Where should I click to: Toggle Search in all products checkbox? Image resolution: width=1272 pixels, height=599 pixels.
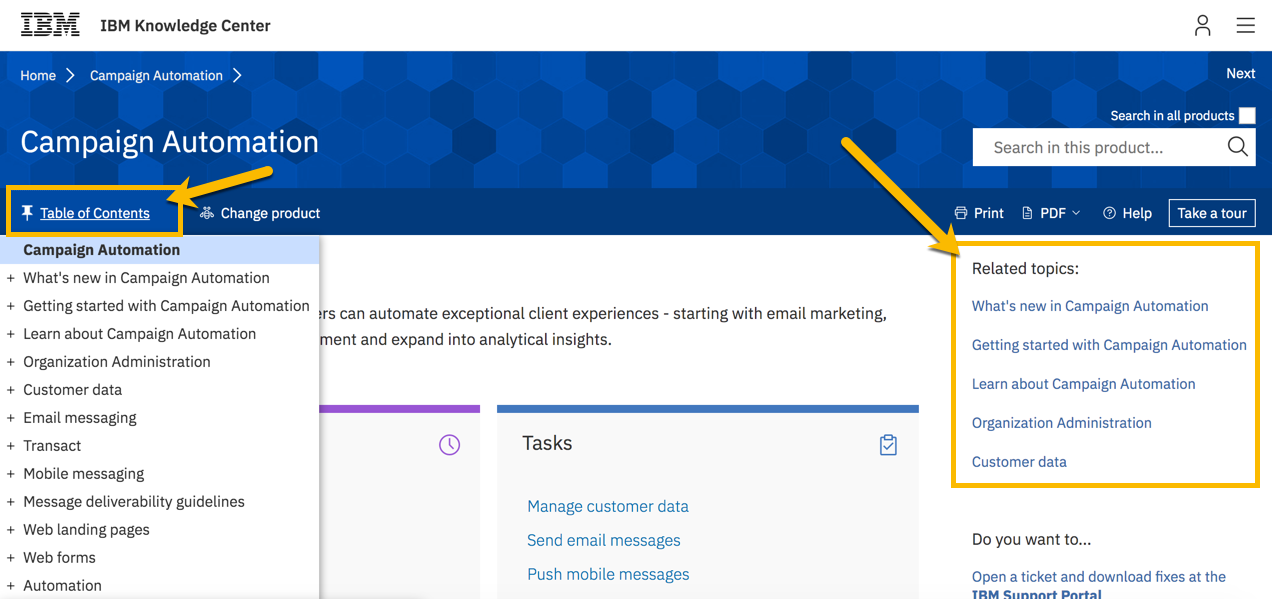tap(1247, 115)
